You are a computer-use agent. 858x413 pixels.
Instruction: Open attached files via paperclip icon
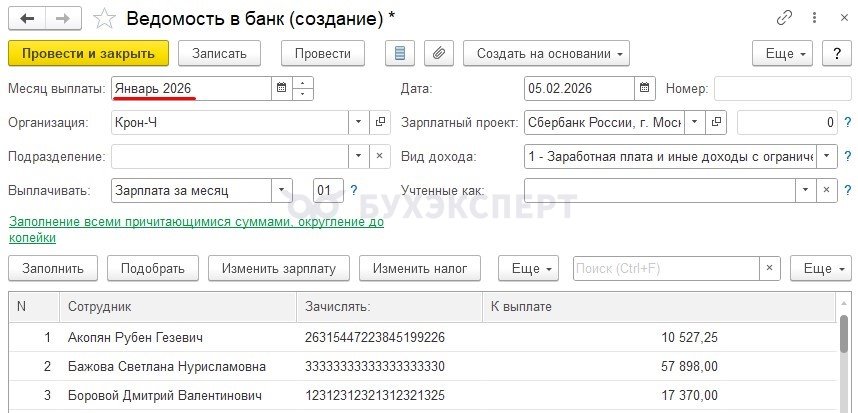click(439, 53)
